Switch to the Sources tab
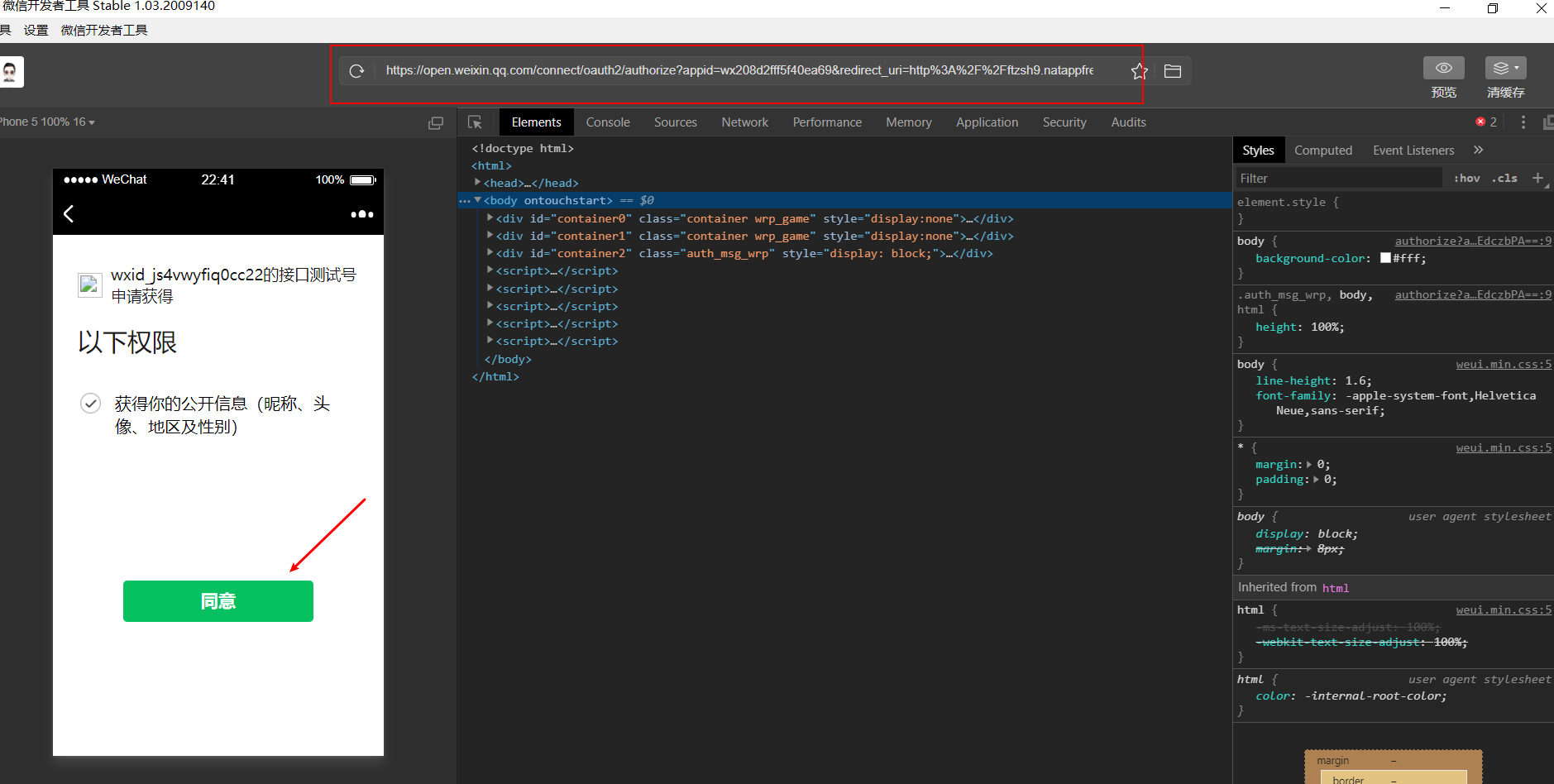Screen dimensions: 1554x784 pyautogui.click(x=676, y=122)
